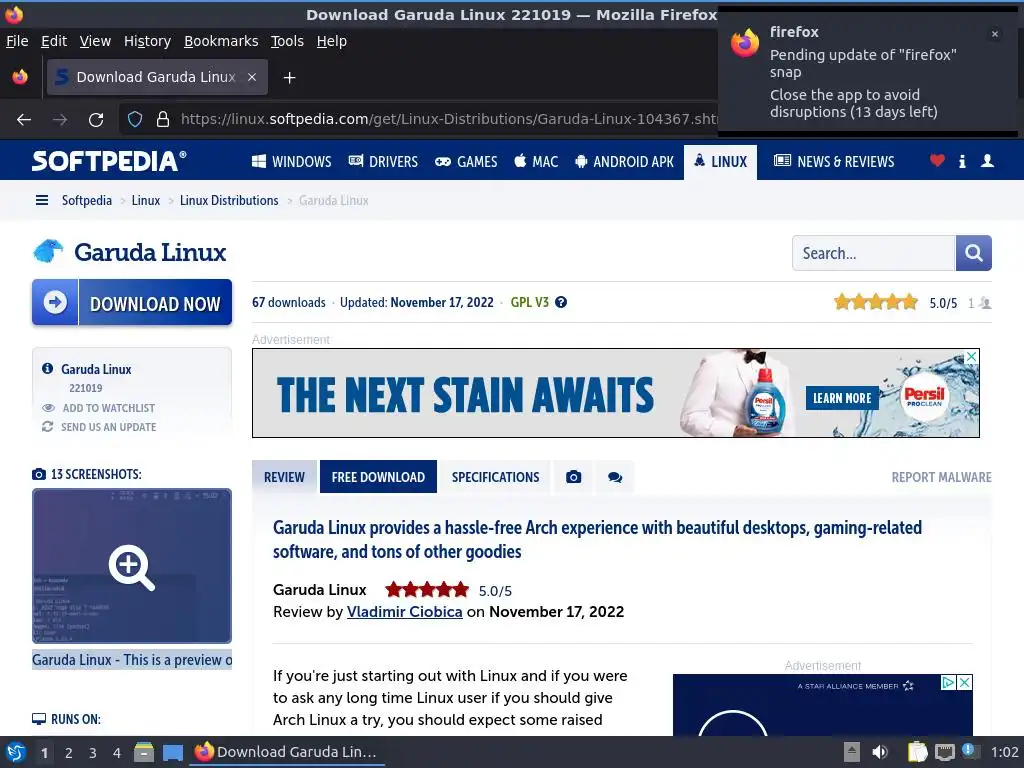The height and width of the screenshot is (768, 1024).
Task: Open News & Reviews section
Action: (834, 161)
